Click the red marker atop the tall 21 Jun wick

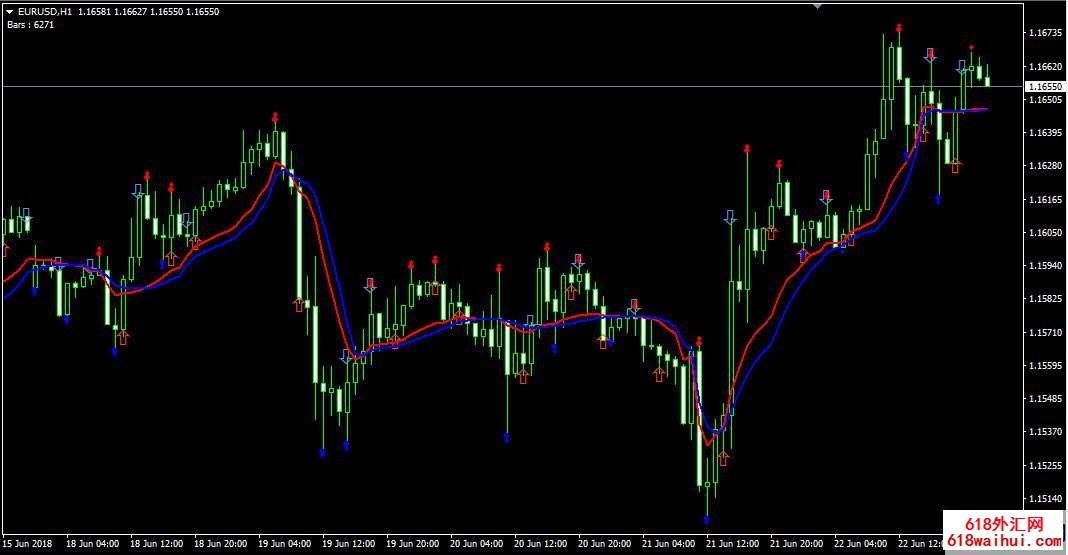746,149
